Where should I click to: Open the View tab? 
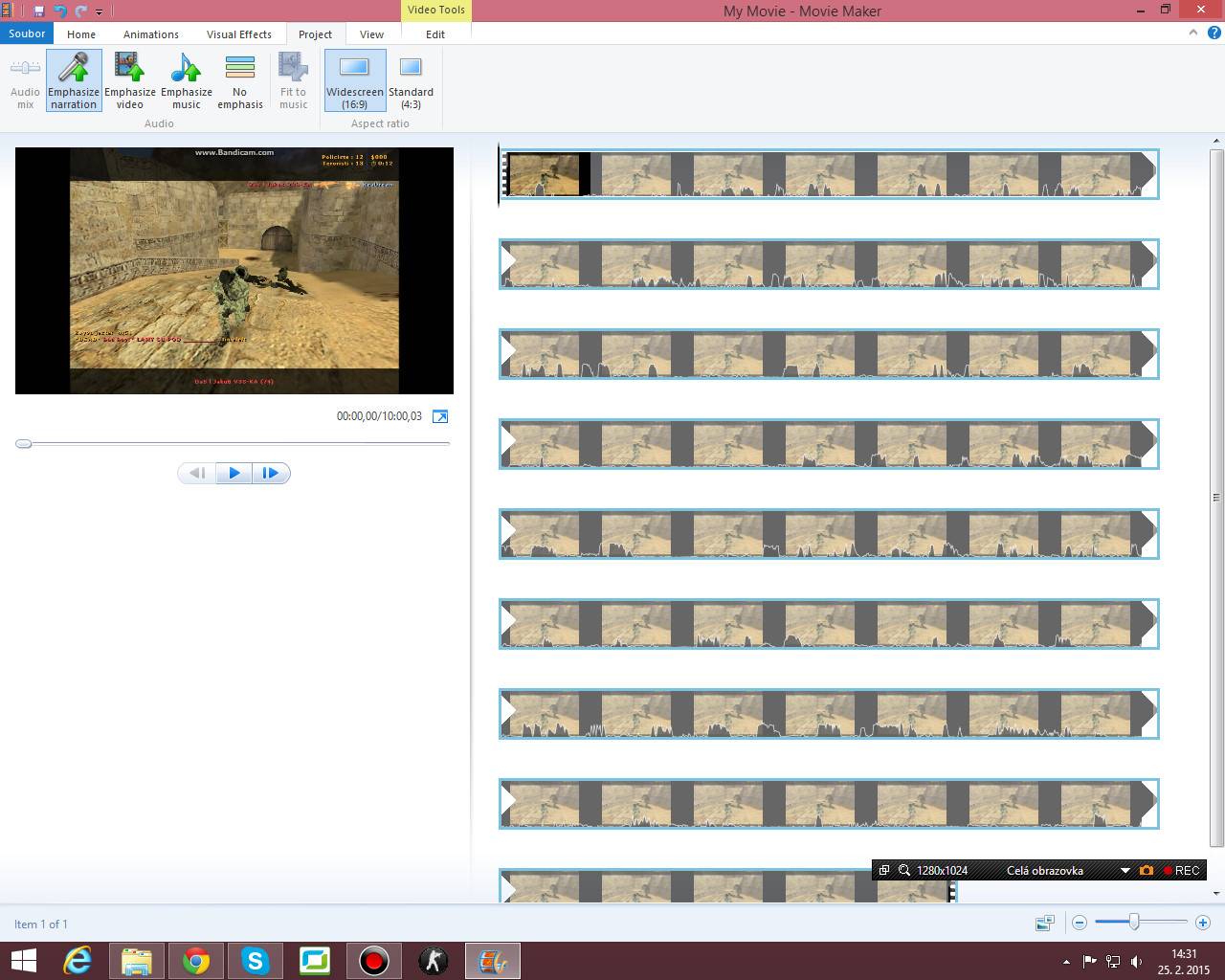pos(371,34)
